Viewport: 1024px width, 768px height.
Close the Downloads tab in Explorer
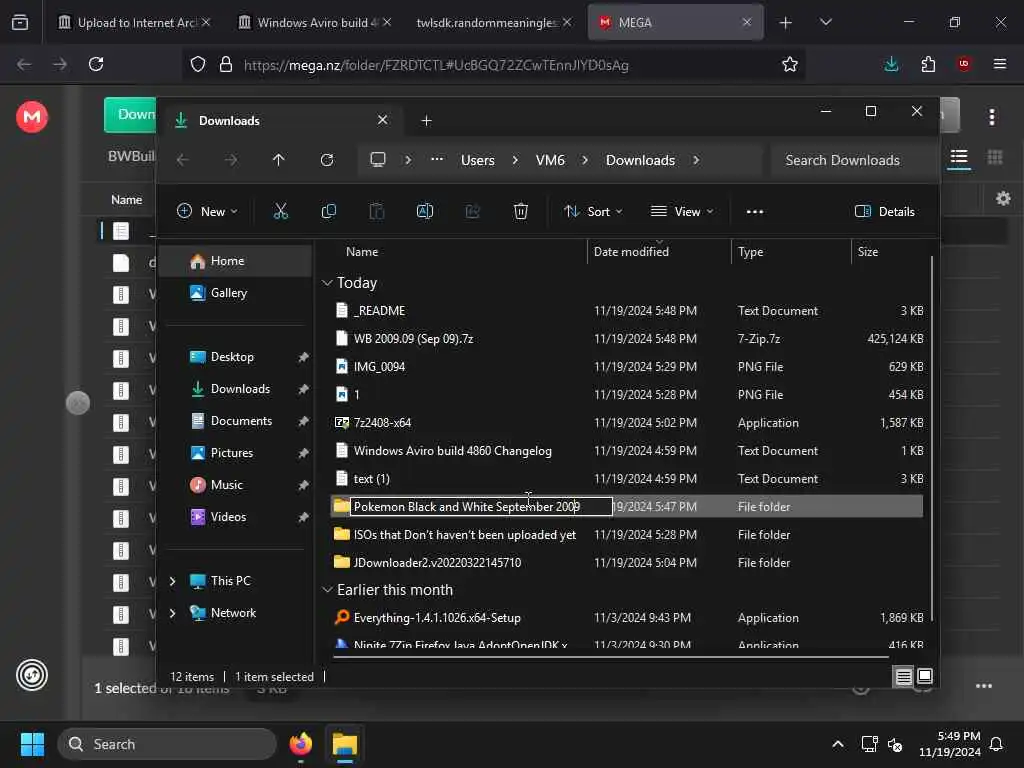pyautogui.click(x=383, y=120)
